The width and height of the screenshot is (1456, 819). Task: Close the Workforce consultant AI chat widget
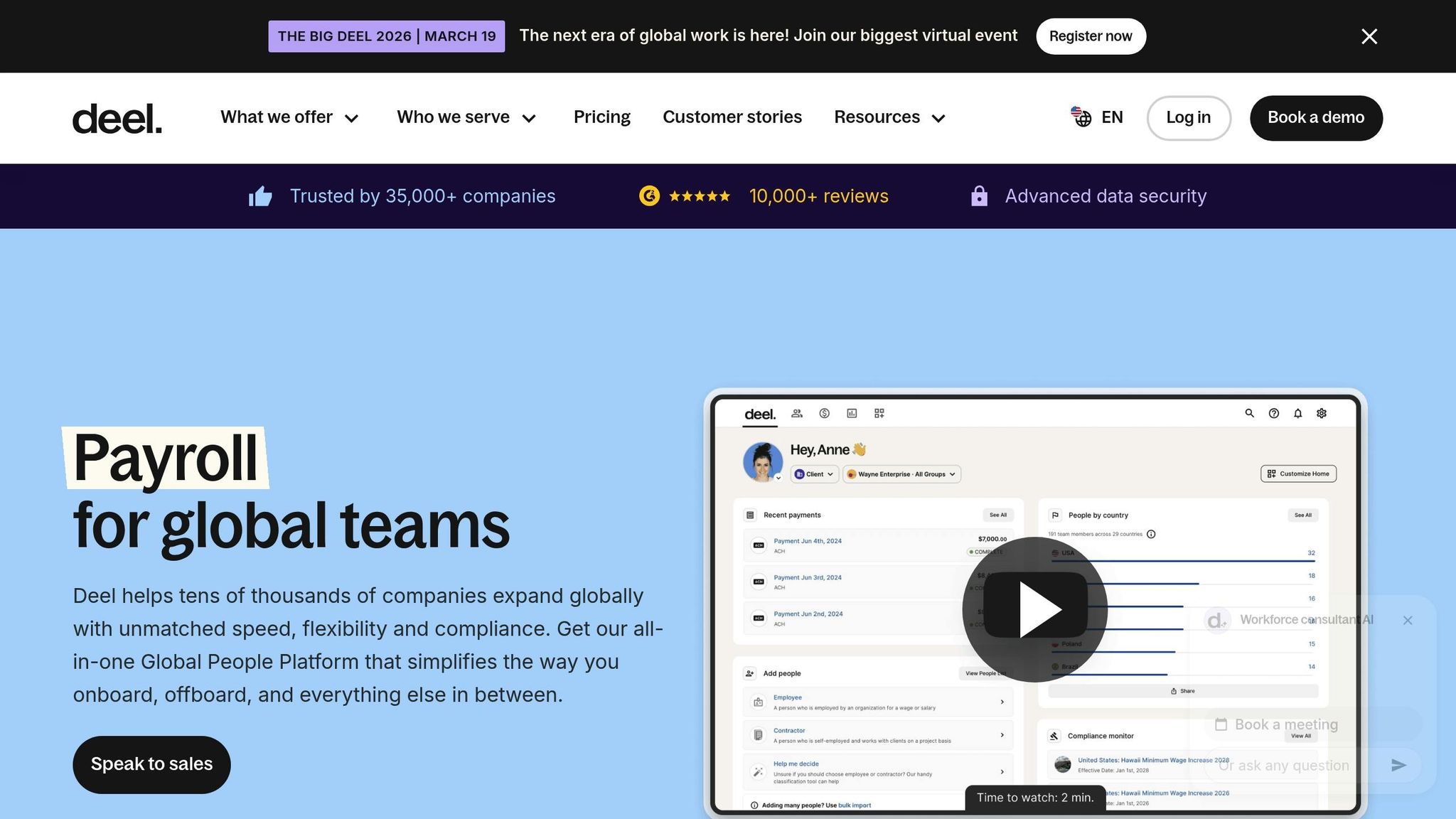coord(1408,620)
